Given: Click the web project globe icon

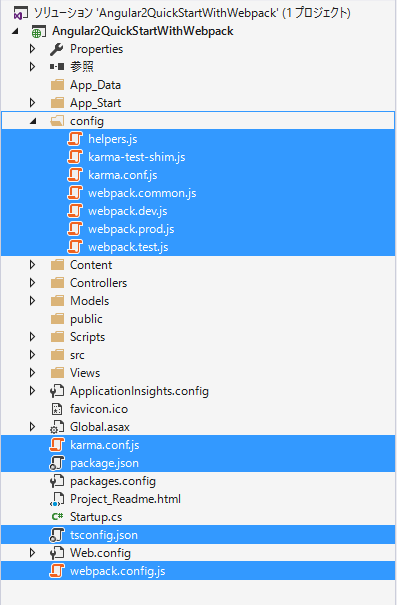Looking at the screenshot, I should 39,31.
